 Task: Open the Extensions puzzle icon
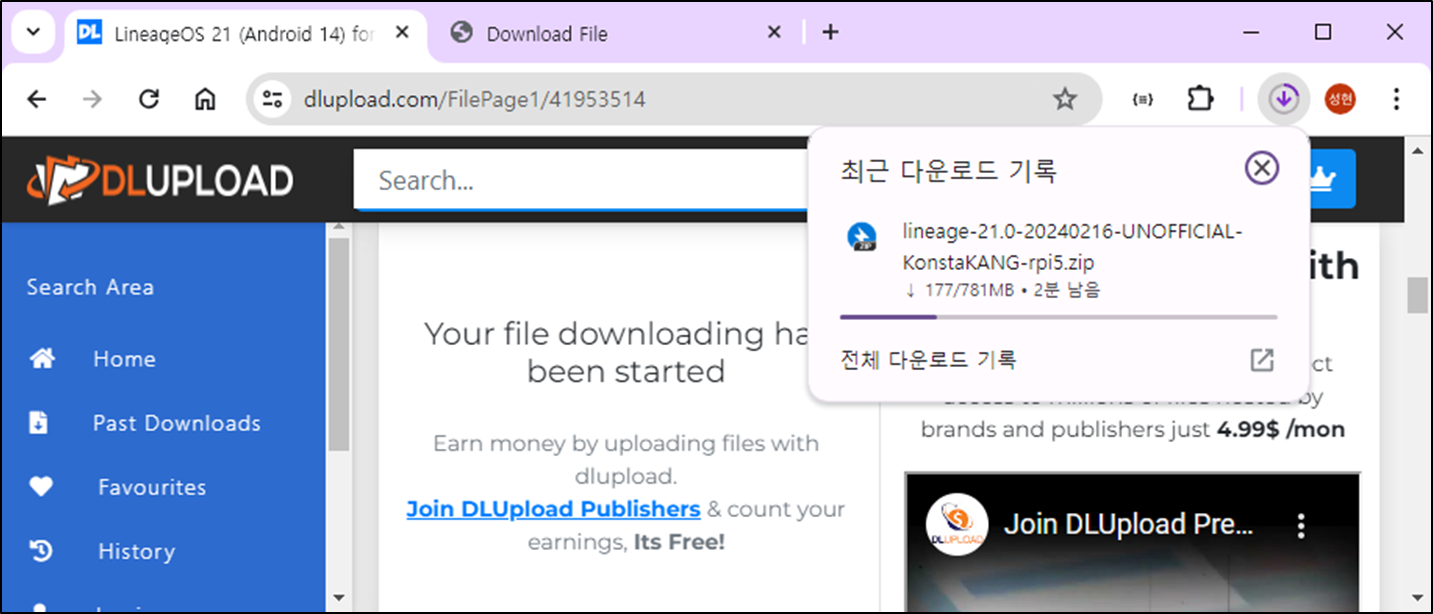pyautogui.click(x=1200, y=99)
